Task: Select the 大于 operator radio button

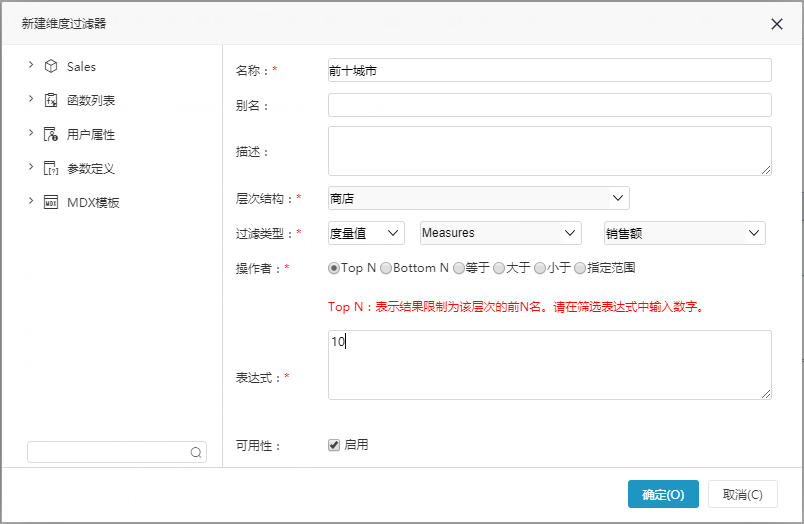Action: (x=499, y=268)
